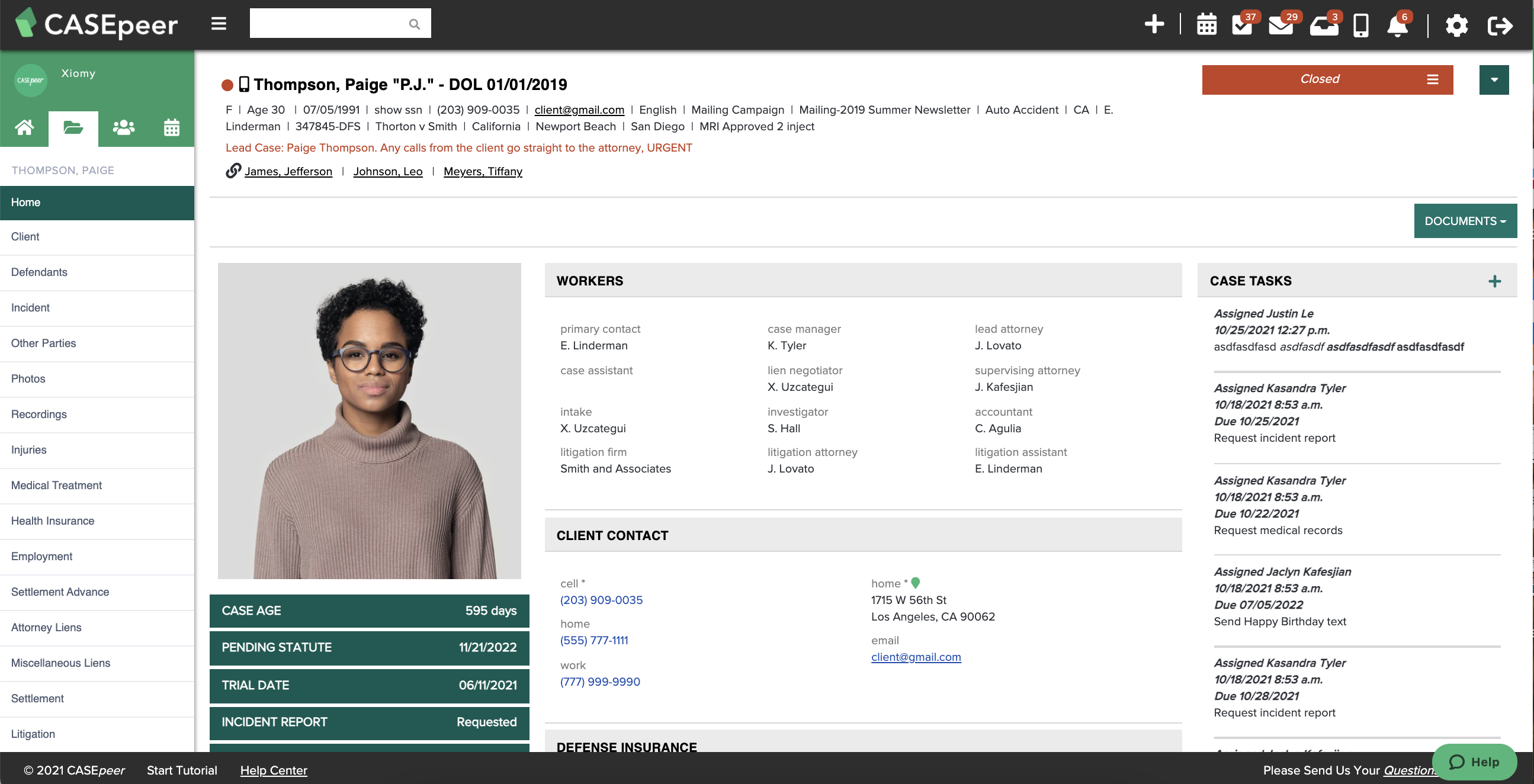Image resolution: width=1534 pixels, height=784 pixels.
Task: Click the Xiomy profile avatar
Action: point(30,80)
